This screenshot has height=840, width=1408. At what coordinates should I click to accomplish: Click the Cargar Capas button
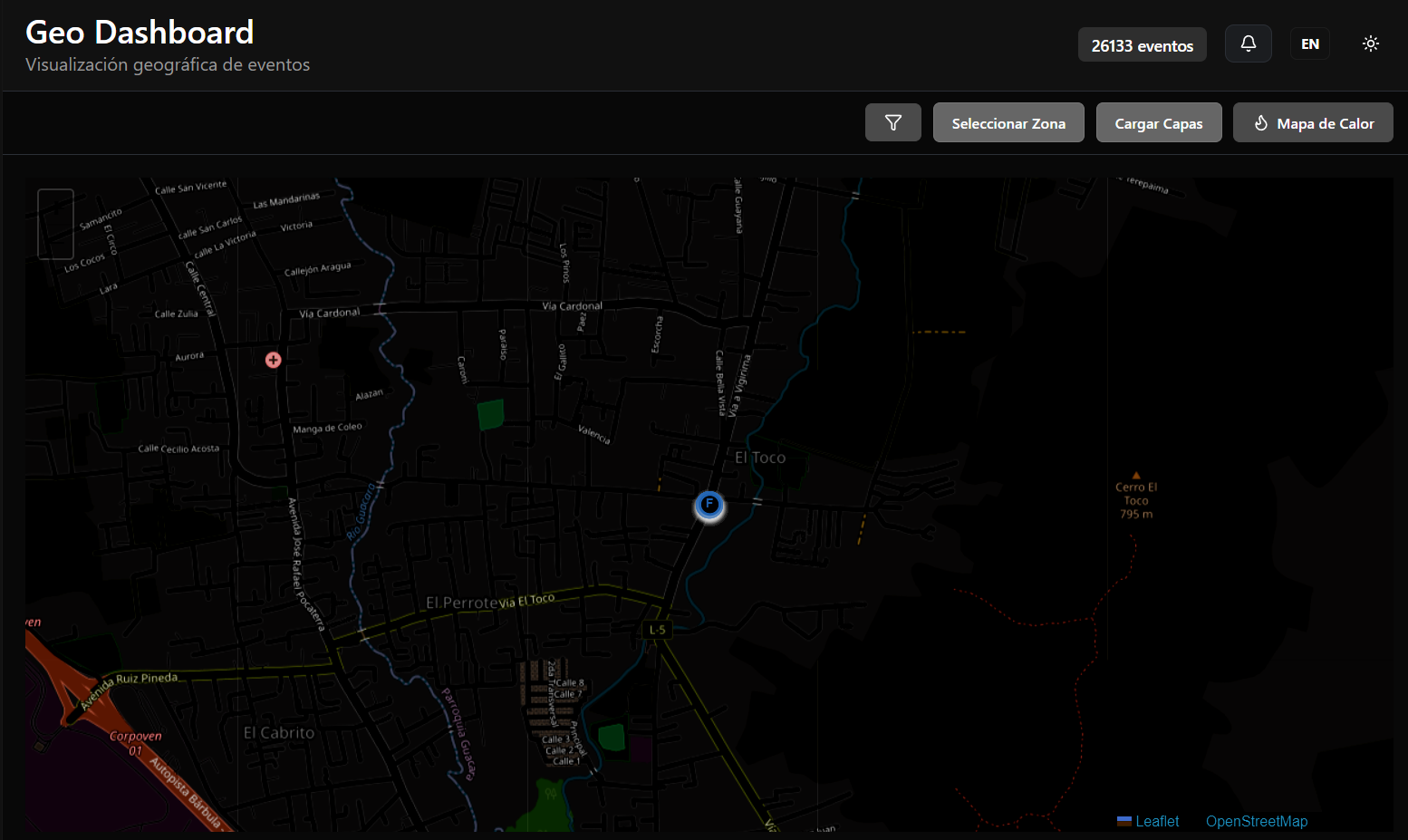coord(1159,122)
